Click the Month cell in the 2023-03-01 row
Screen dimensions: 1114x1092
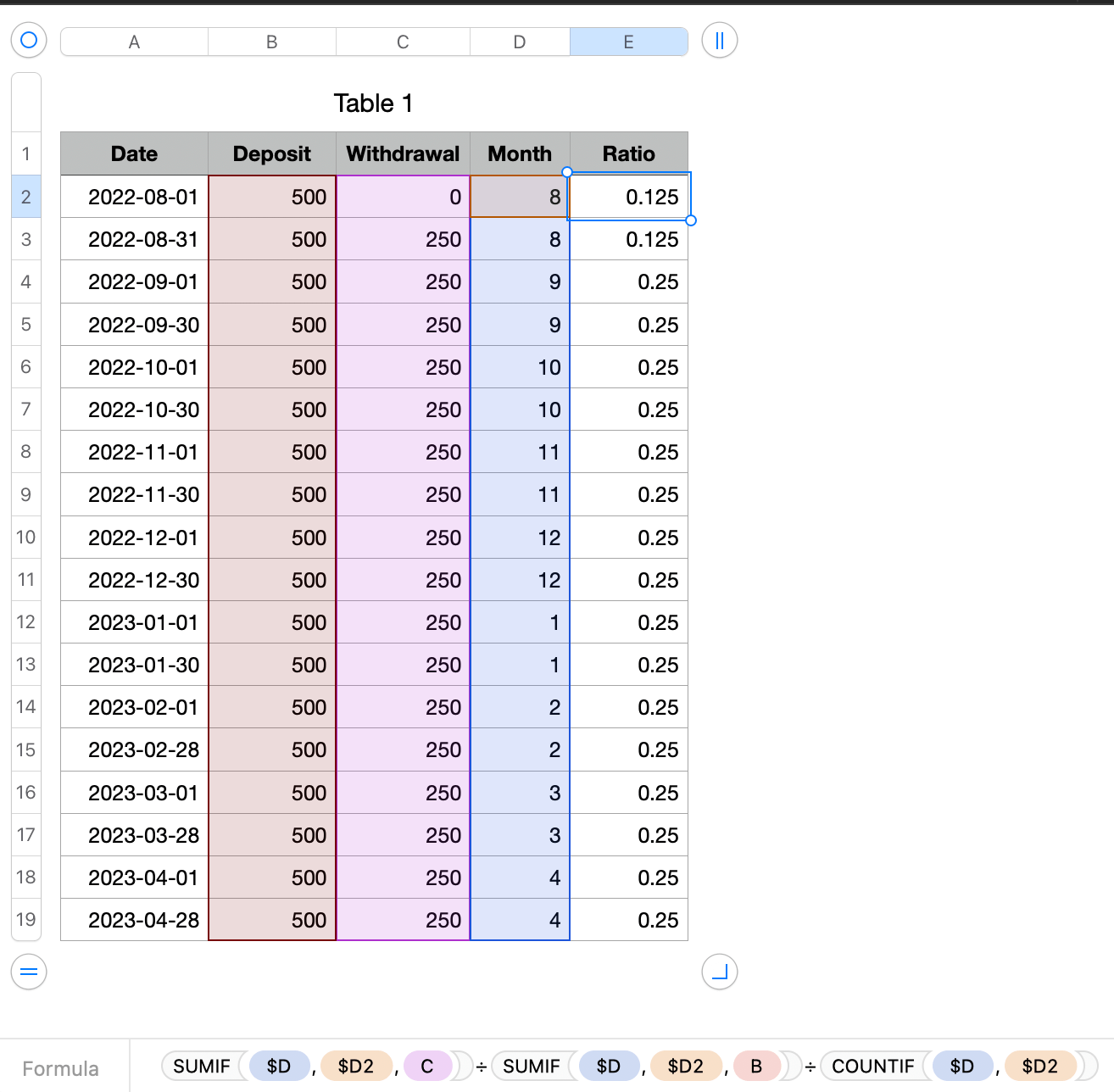click(x=520, y=793)
